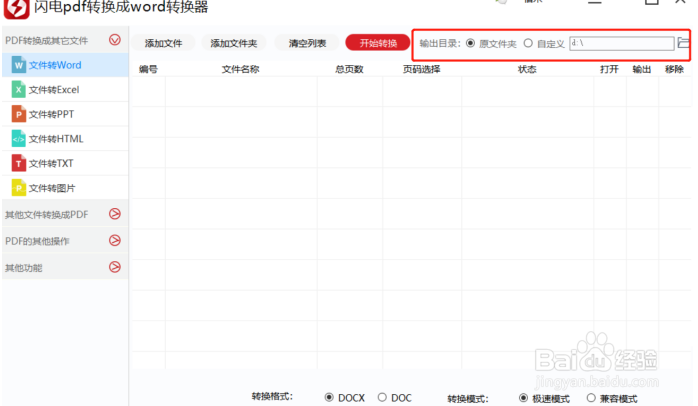Click the teal HTML file icon
This screenshot has width=698, height=406.
pyautogui.click(x=18, y=139)
